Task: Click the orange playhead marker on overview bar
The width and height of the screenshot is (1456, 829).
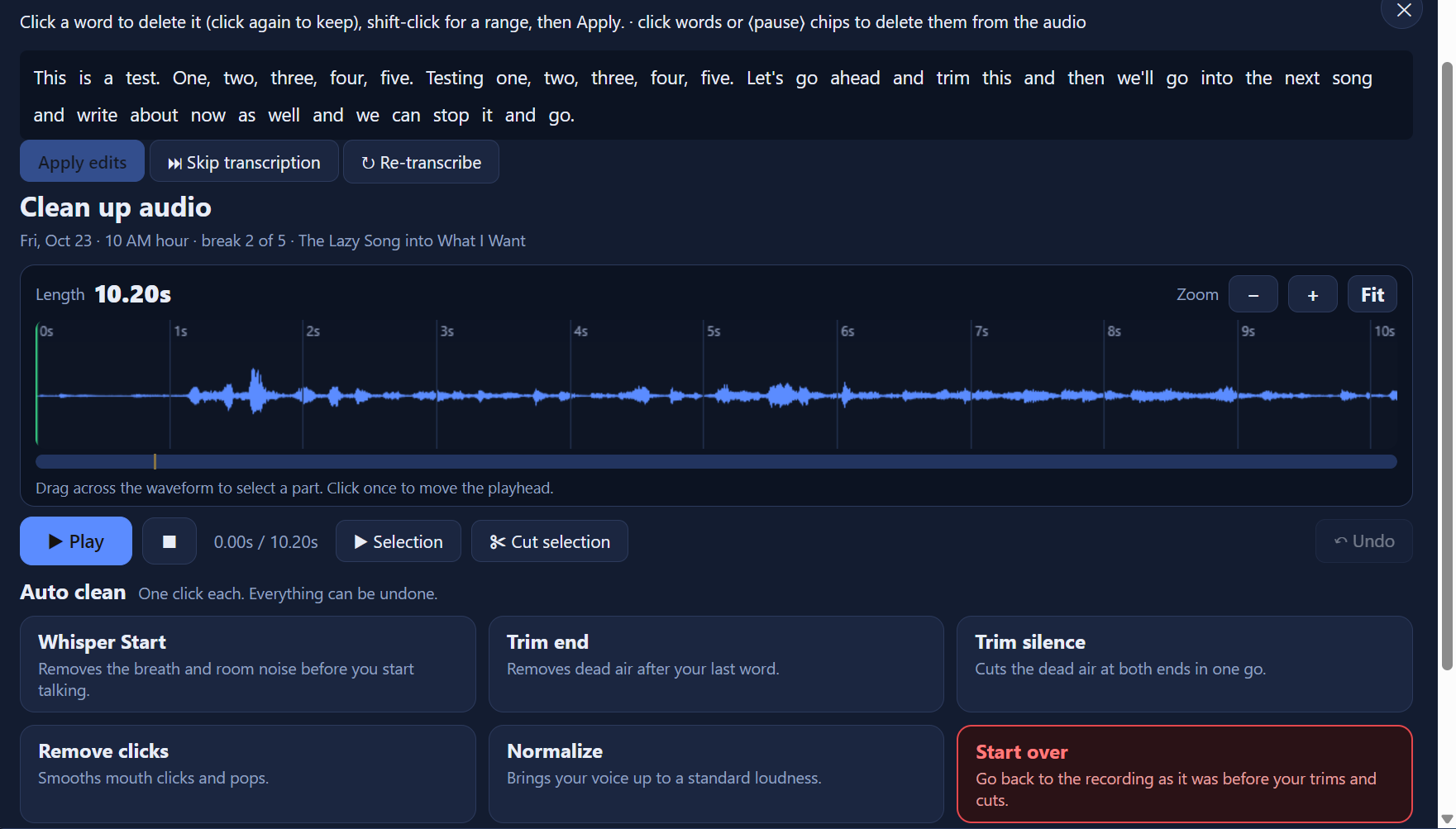Action: (155, 461)
